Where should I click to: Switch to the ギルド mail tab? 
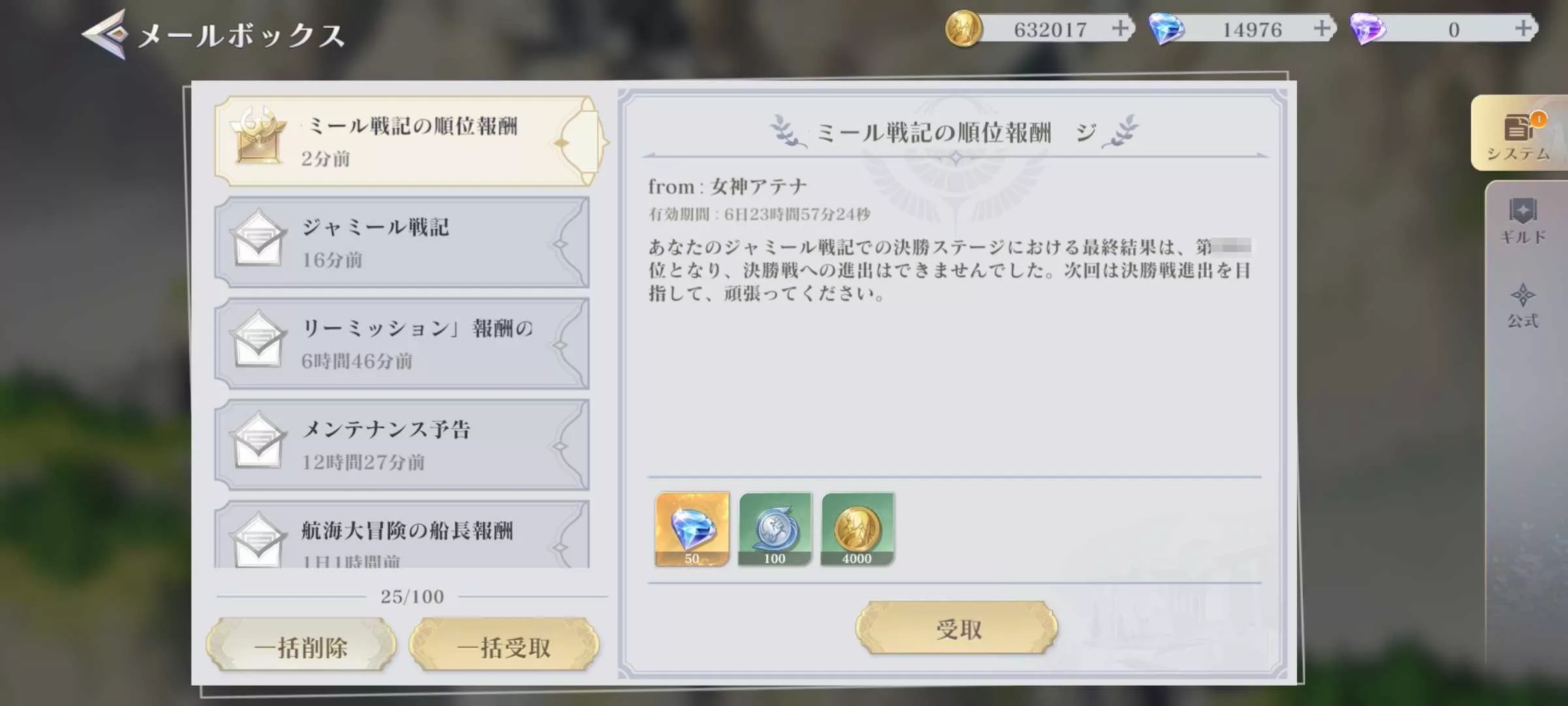pos(1524,221)
